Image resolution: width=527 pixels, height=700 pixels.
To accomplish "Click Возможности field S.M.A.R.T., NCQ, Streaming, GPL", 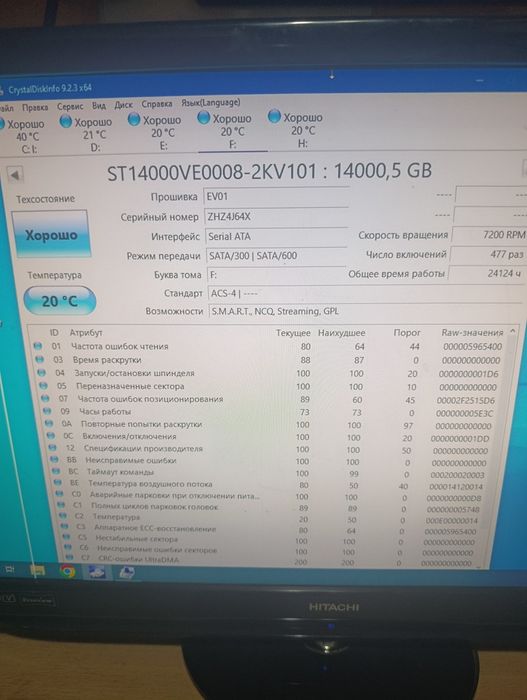I will (x=364, y=311).
